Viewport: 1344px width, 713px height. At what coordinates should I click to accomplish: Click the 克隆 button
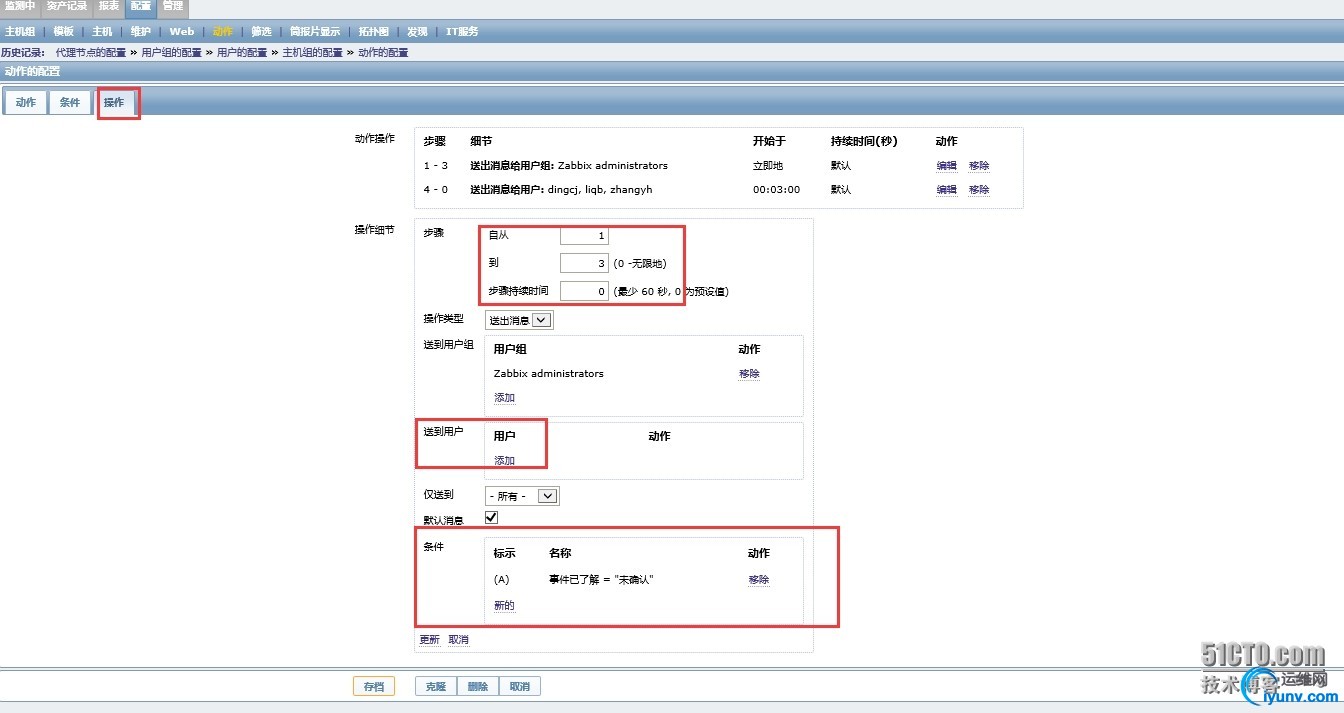click(x=436, y=687)
